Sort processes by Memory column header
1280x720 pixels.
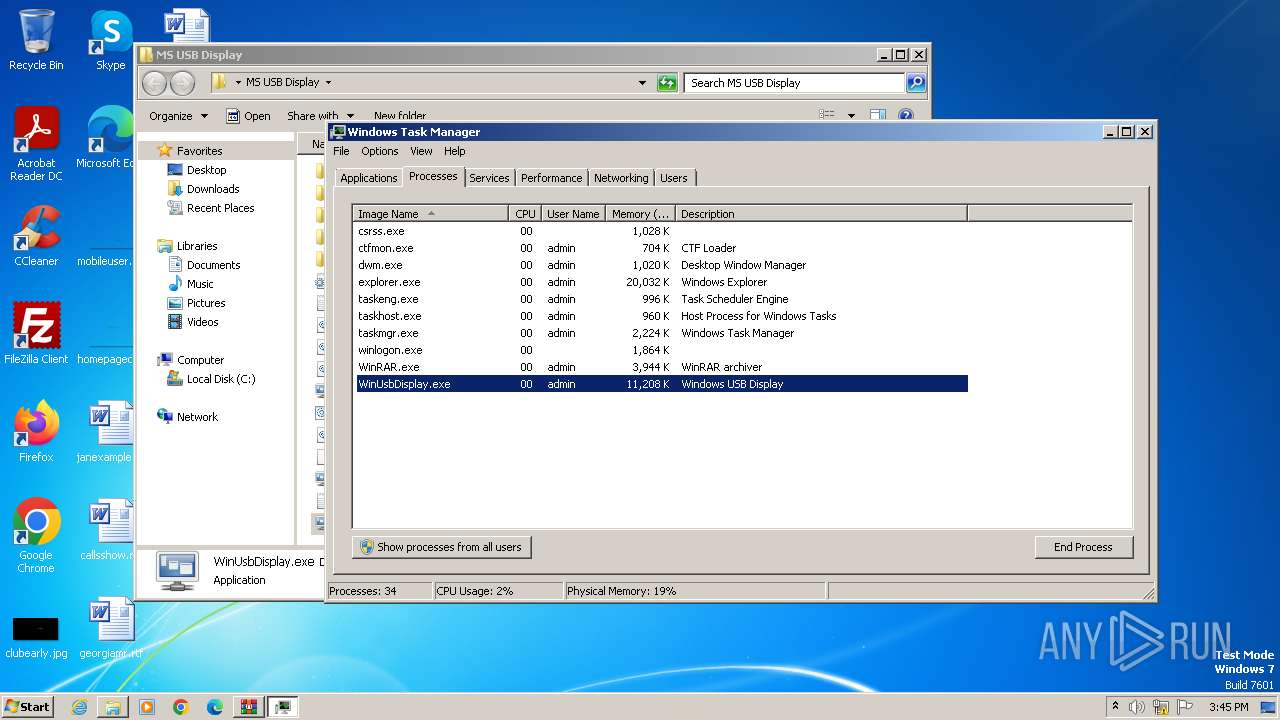640,214
